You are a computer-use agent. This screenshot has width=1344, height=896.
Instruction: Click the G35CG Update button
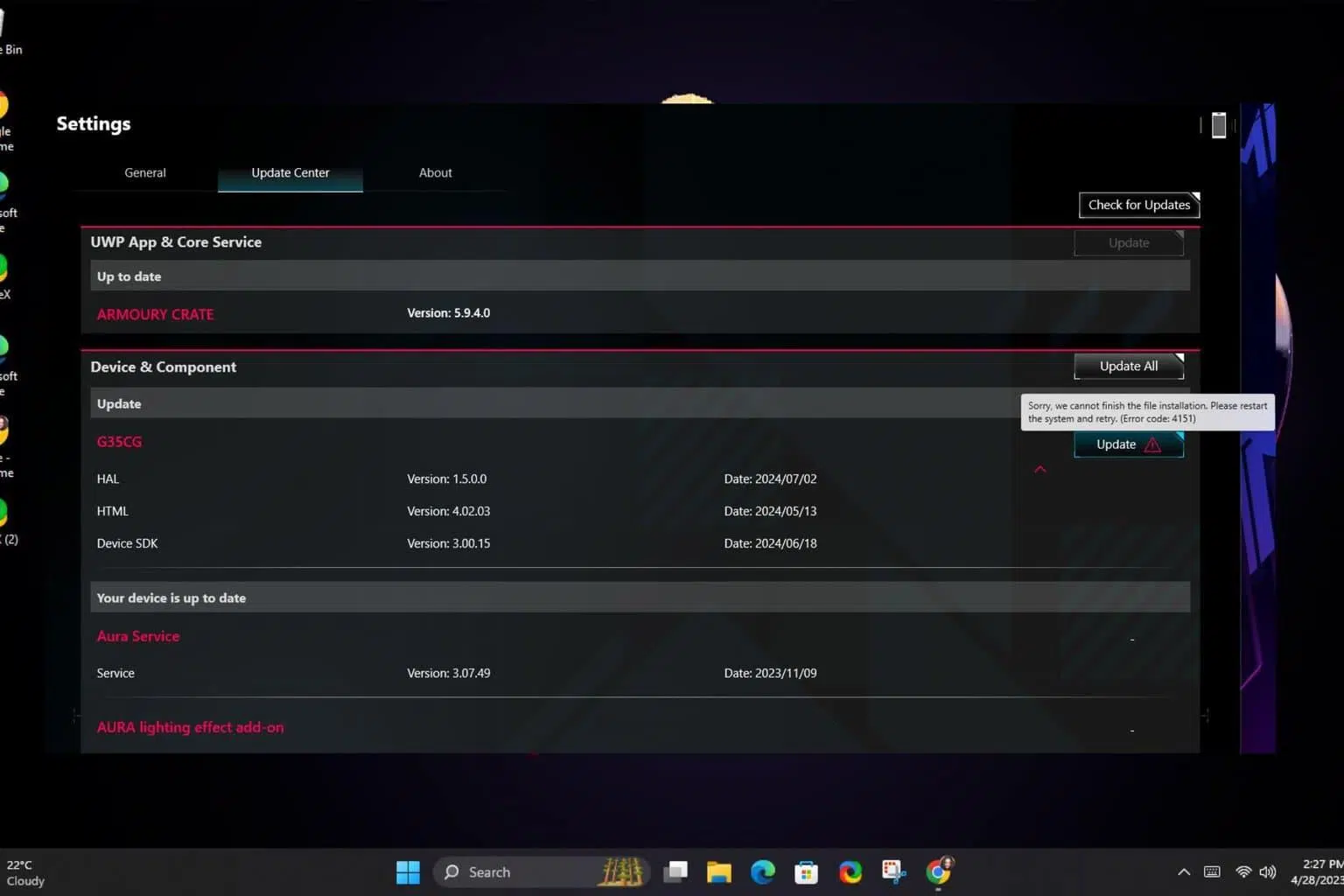1116,444
